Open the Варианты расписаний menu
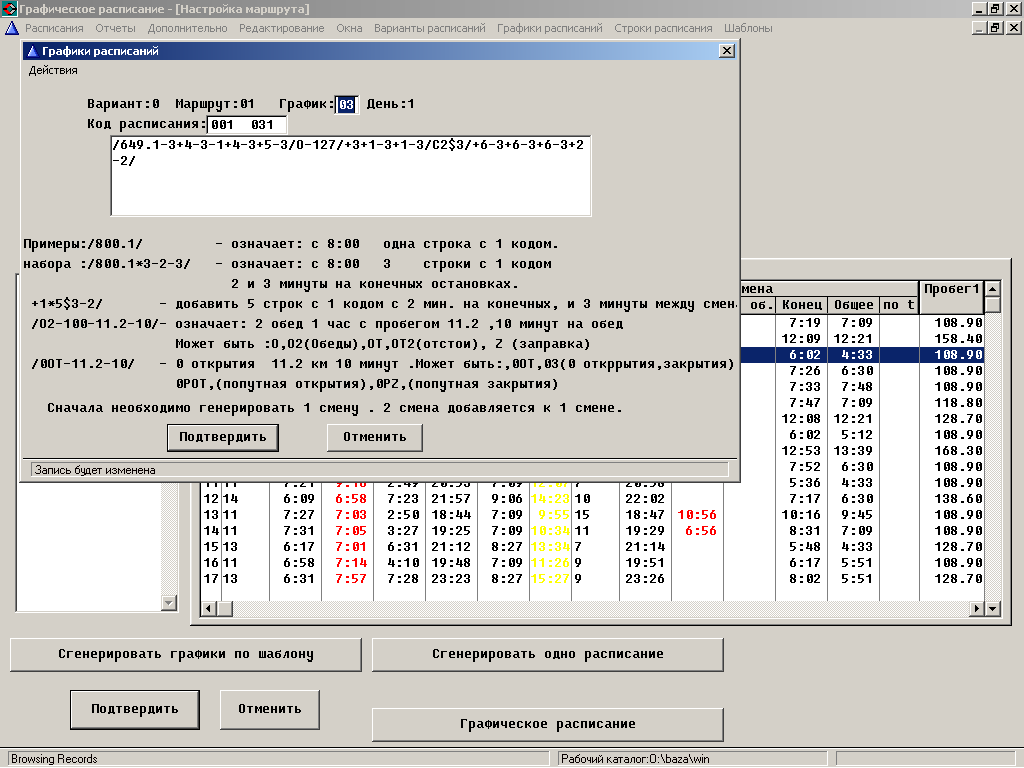The width and height of the screenshot is (1024, 768). (429, 28)
